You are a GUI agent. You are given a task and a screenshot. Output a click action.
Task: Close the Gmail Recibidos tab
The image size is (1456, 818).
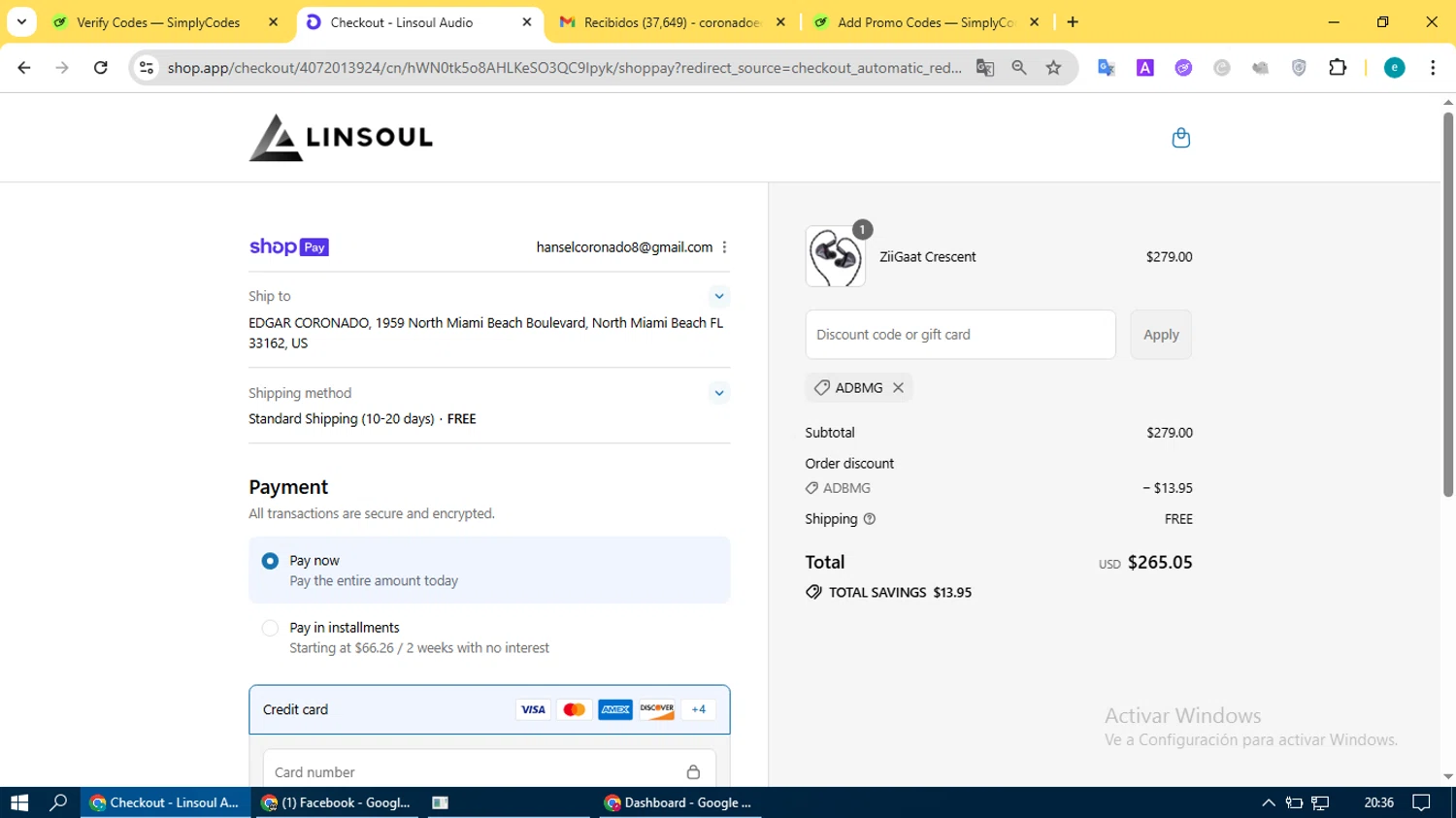[x=780, y=22]
